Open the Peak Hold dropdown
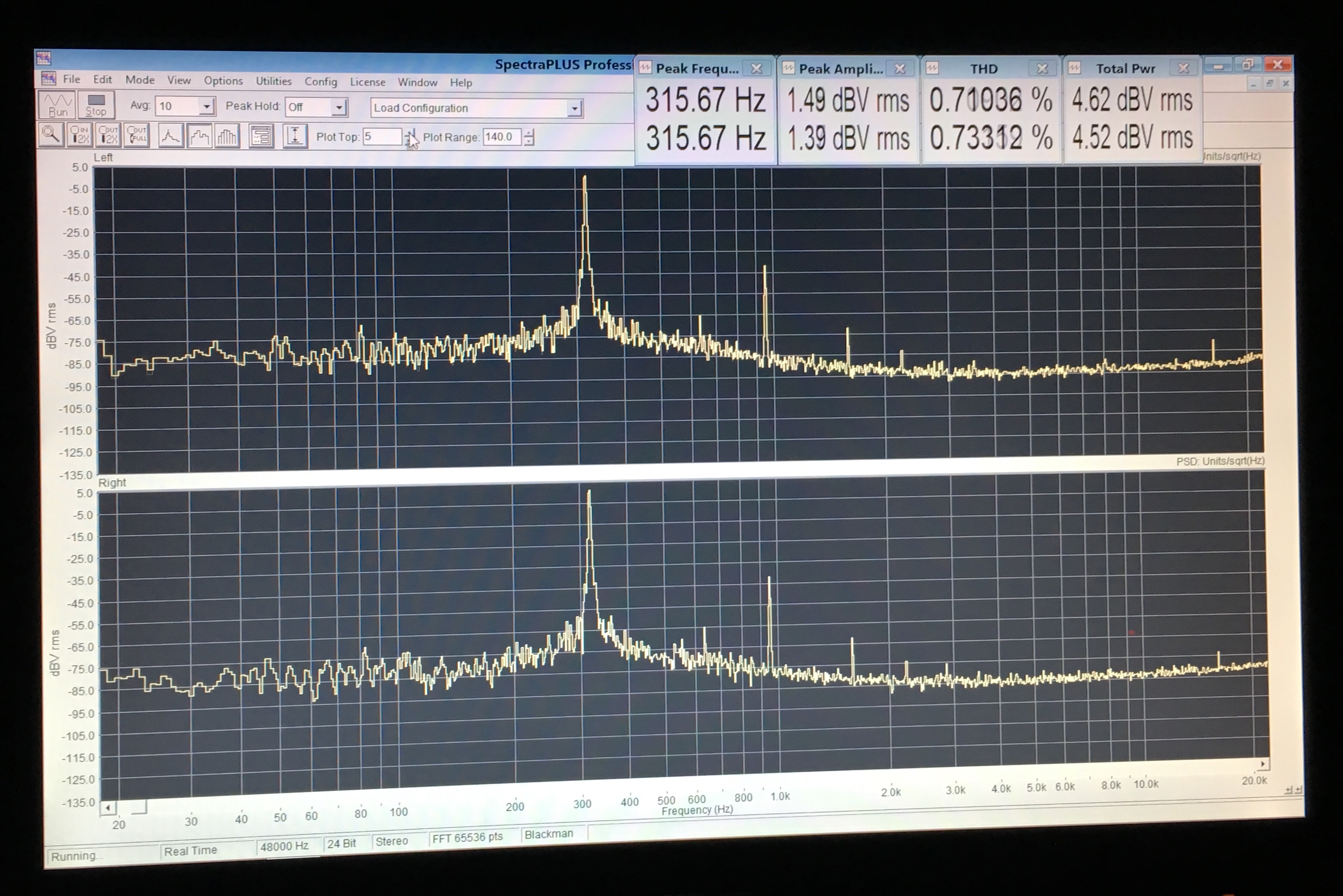Image resolution: width=1343 pixels, height=896 pixels. pos(339,107)
